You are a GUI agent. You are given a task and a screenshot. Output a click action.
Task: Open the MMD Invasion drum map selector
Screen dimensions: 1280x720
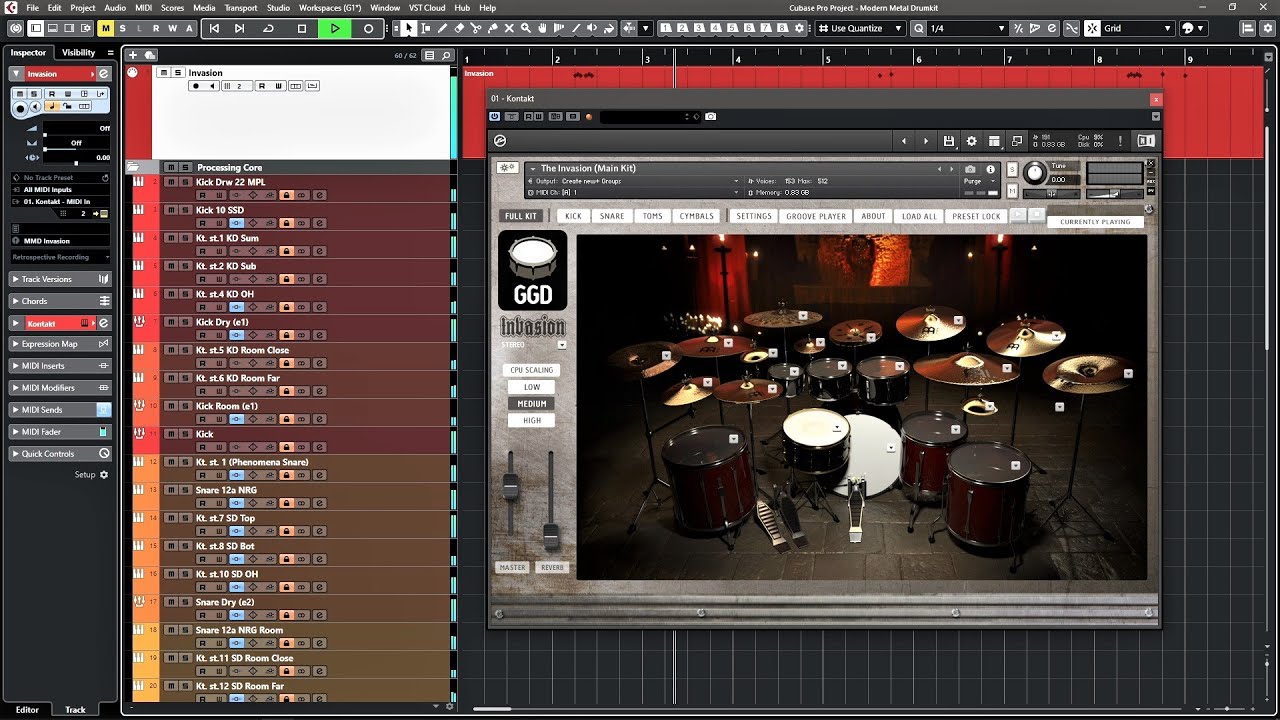pyautogui.click(x=60, y=241)
